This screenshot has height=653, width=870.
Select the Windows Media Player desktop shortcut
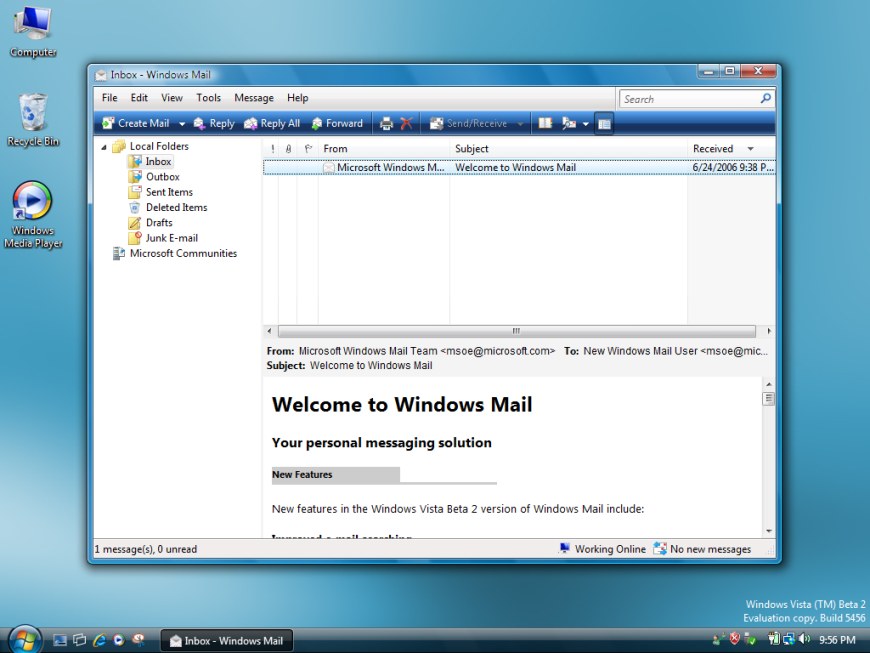33,215
